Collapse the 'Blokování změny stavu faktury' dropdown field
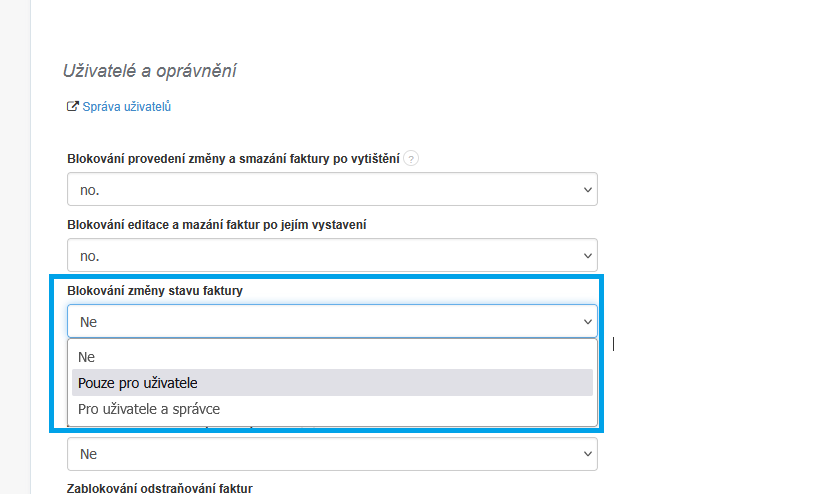This screenshot has height=494, width=816. click(x=332, y=321)
